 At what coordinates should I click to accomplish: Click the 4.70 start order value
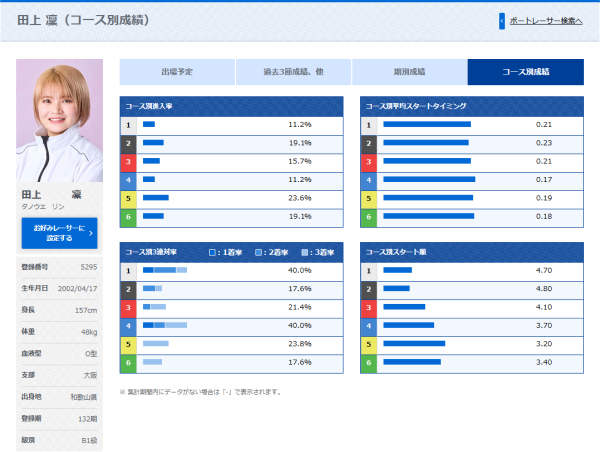tap(544, 271)
